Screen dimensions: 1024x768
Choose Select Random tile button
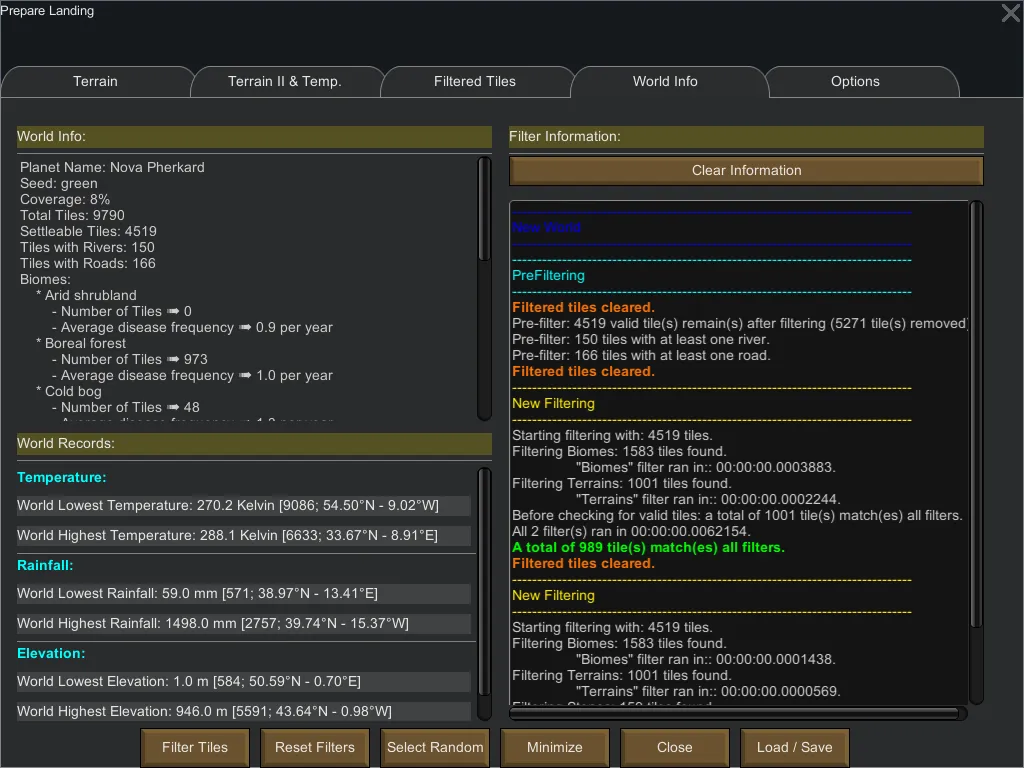point(435,747)
